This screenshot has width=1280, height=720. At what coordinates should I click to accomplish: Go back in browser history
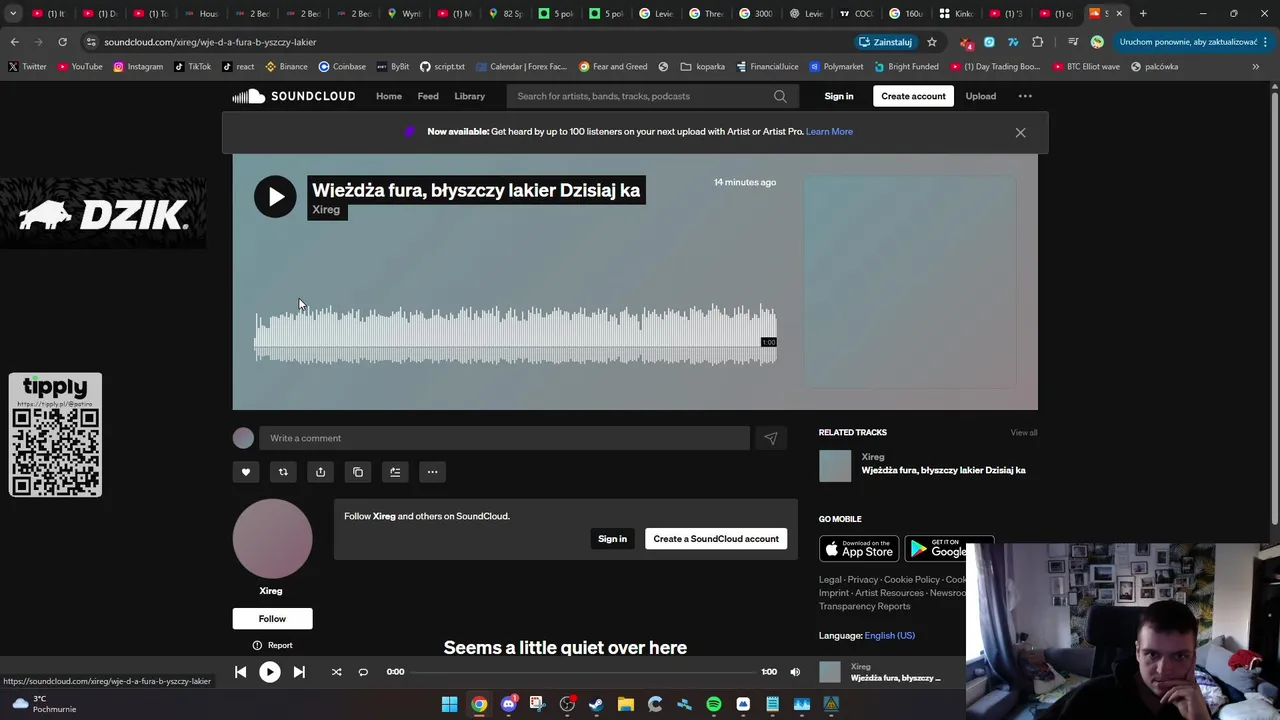pyautogui.click(x=14, y=42)
